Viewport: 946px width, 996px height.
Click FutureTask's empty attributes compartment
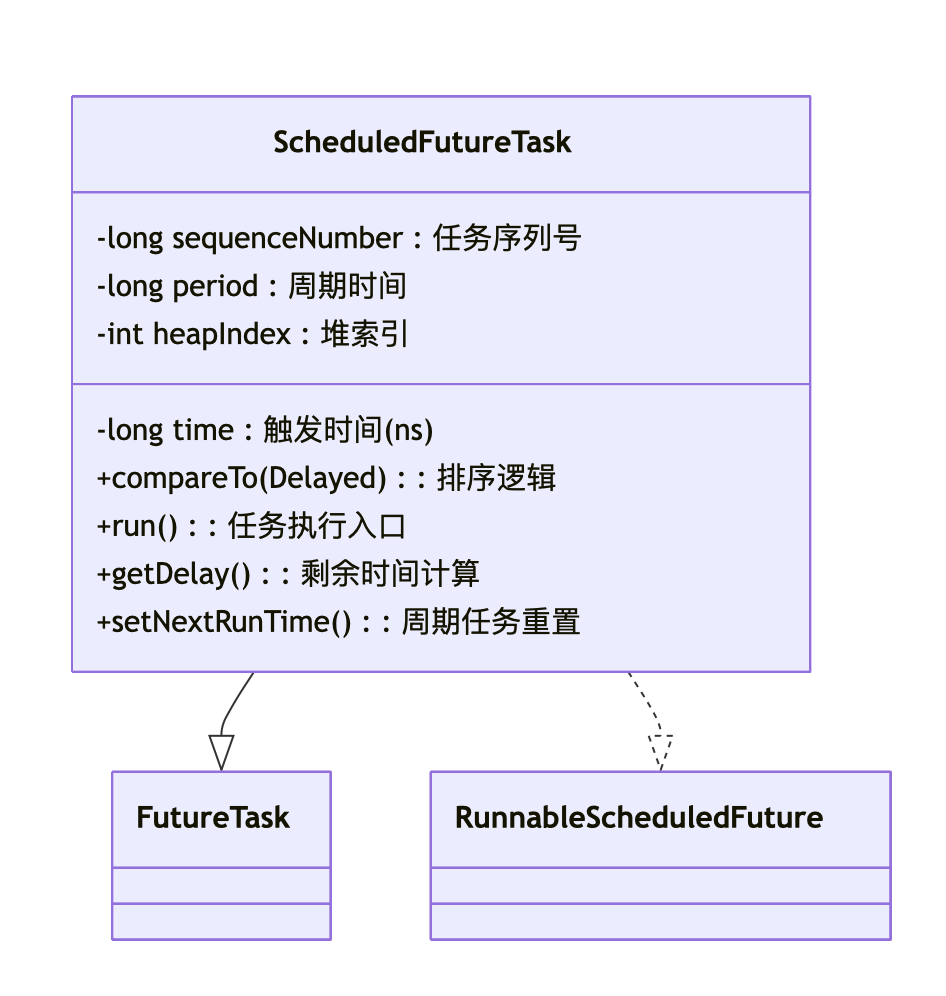(x=221, y=885)
